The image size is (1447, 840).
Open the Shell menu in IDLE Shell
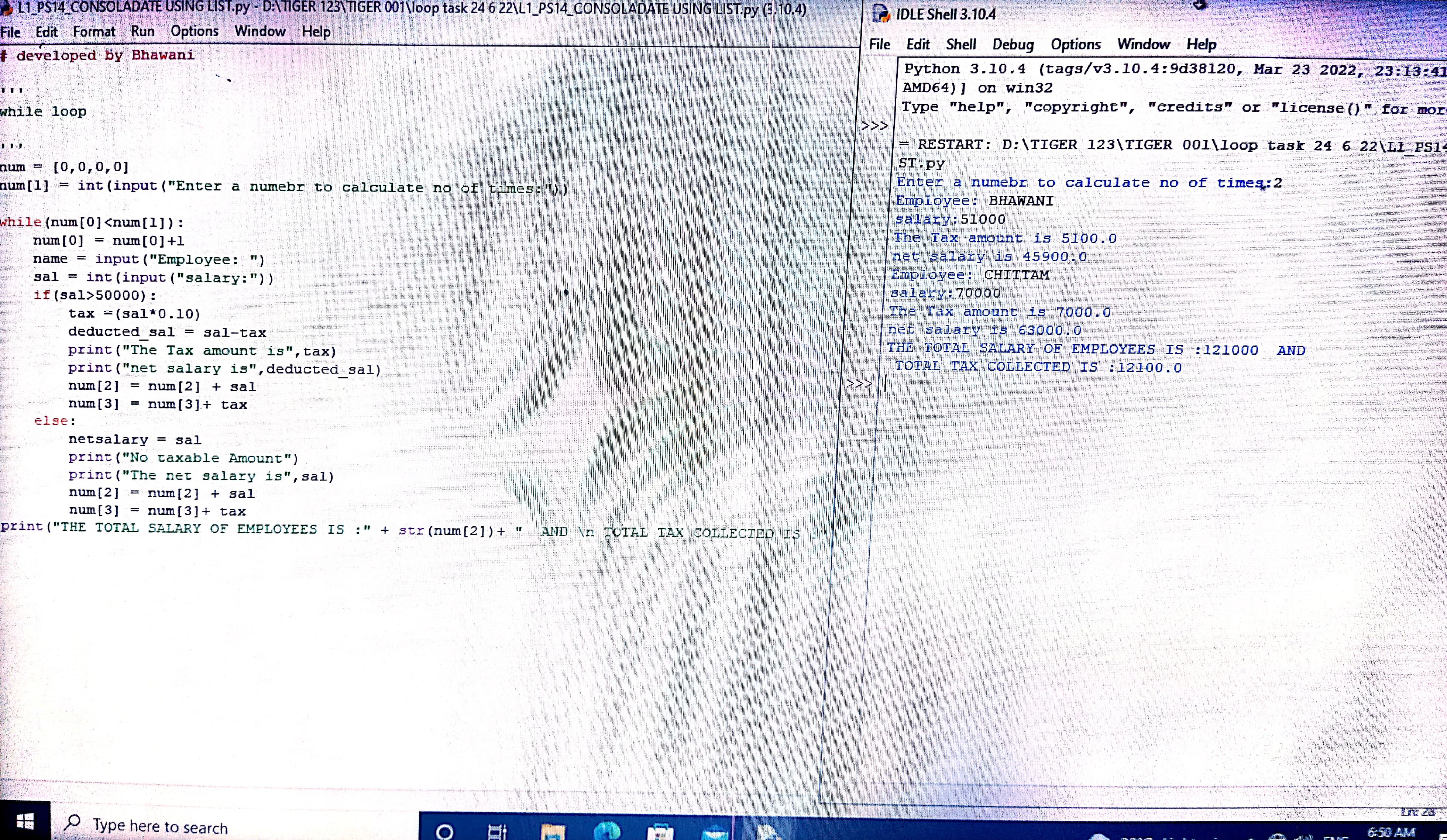[x=960, y=45]
